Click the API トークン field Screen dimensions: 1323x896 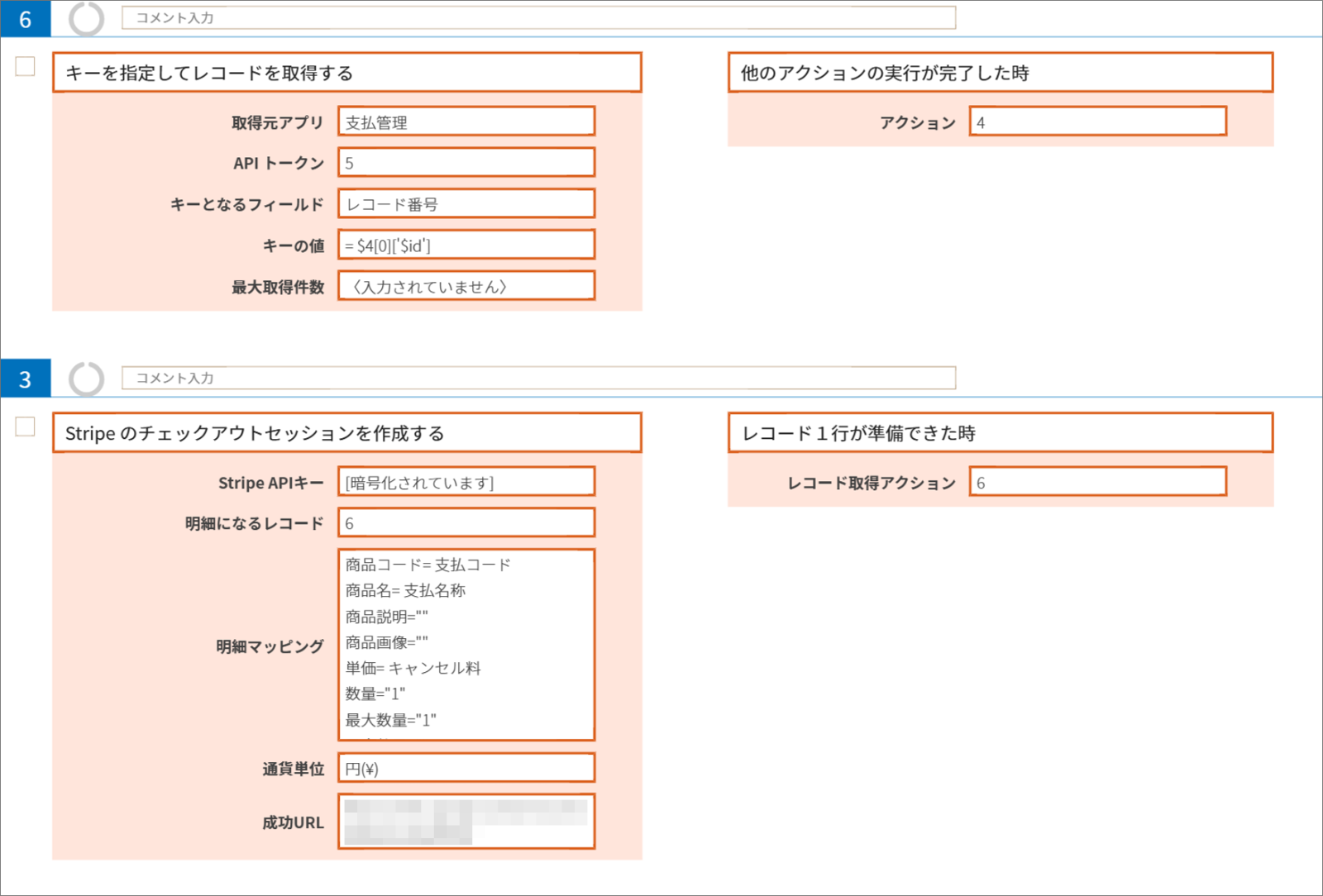tap(466, 163)
